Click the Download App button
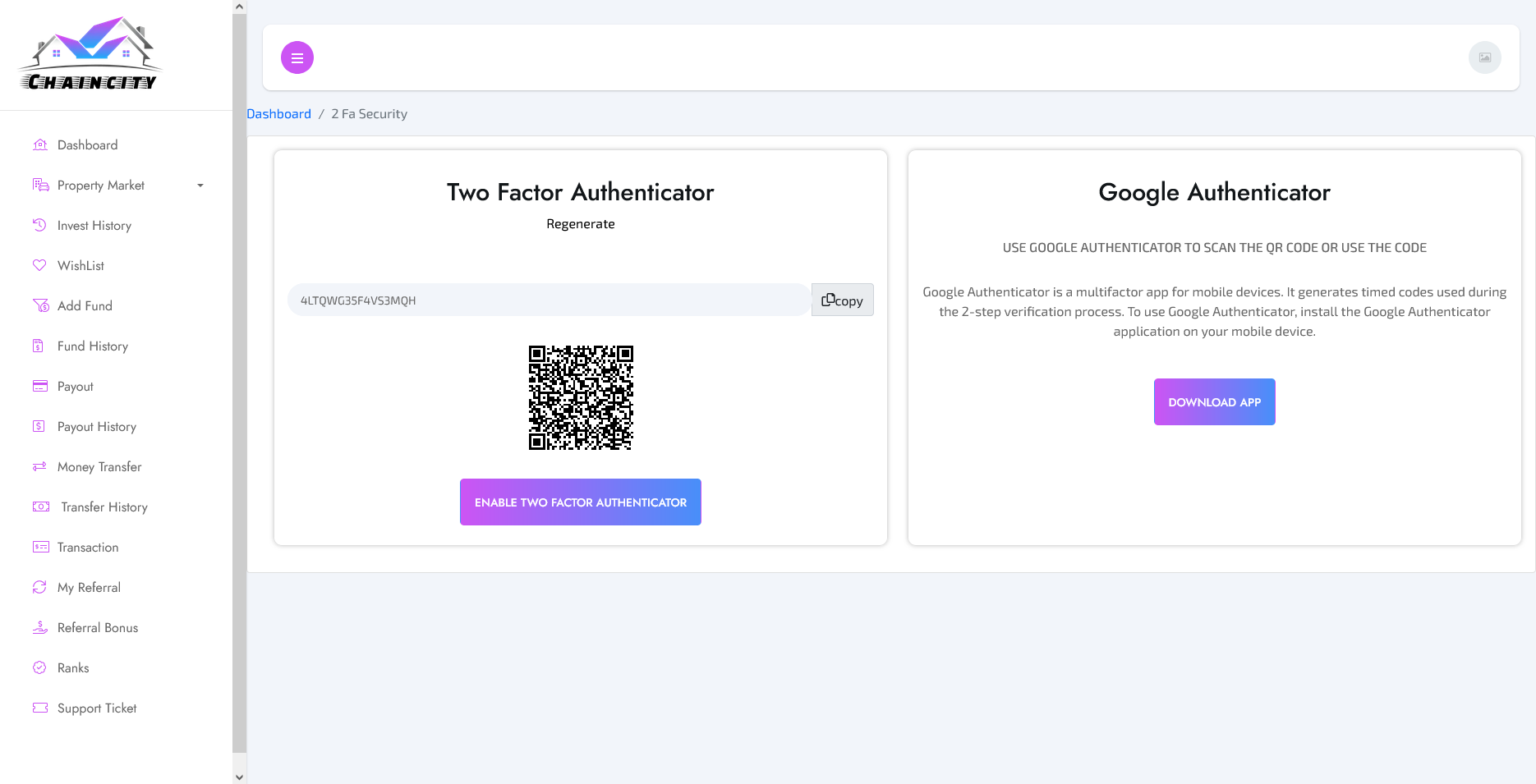 1215,401
